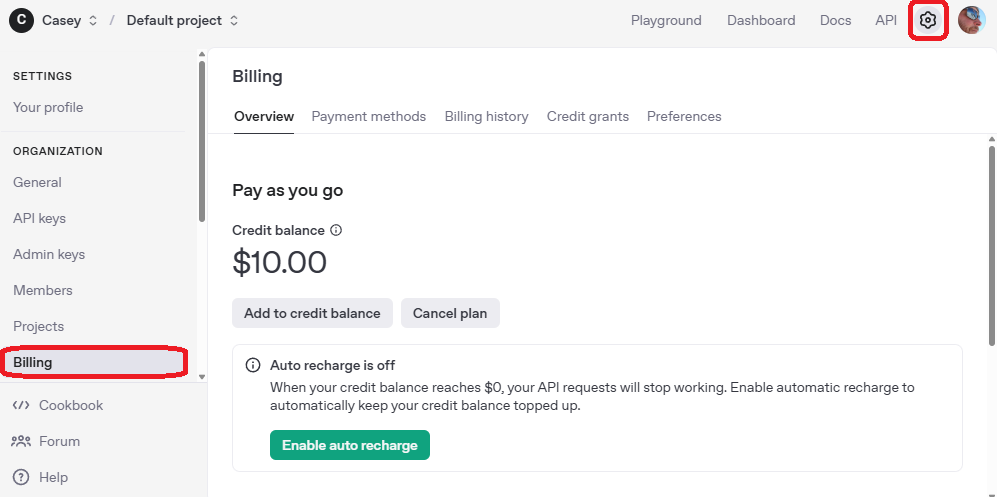The width and height of the screenshot is (997, 497).
Task: Switch to the Payment methods tab
Action: pos(368,116)
